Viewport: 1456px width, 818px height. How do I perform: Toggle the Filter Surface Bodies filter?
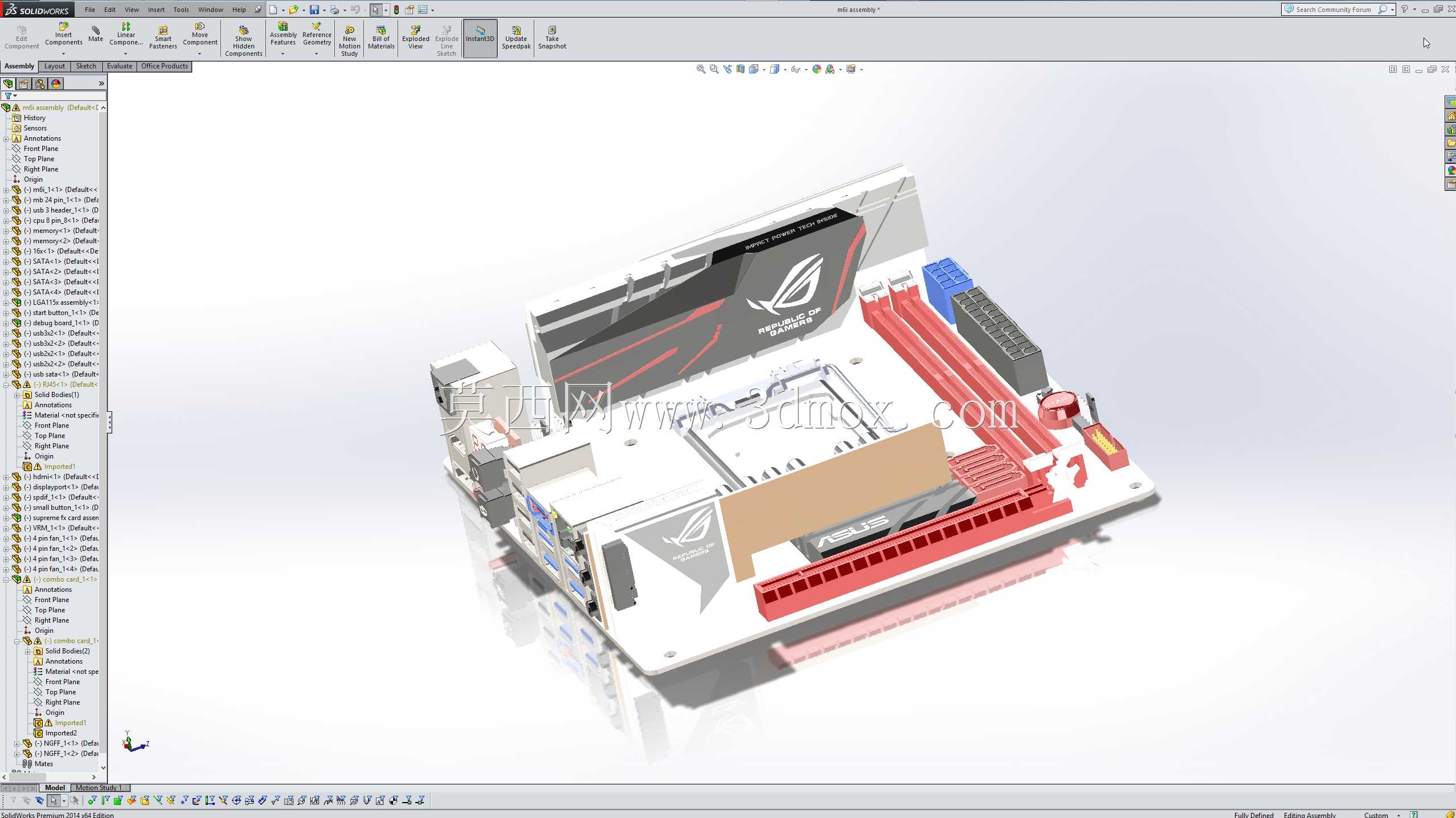[132, 800]
